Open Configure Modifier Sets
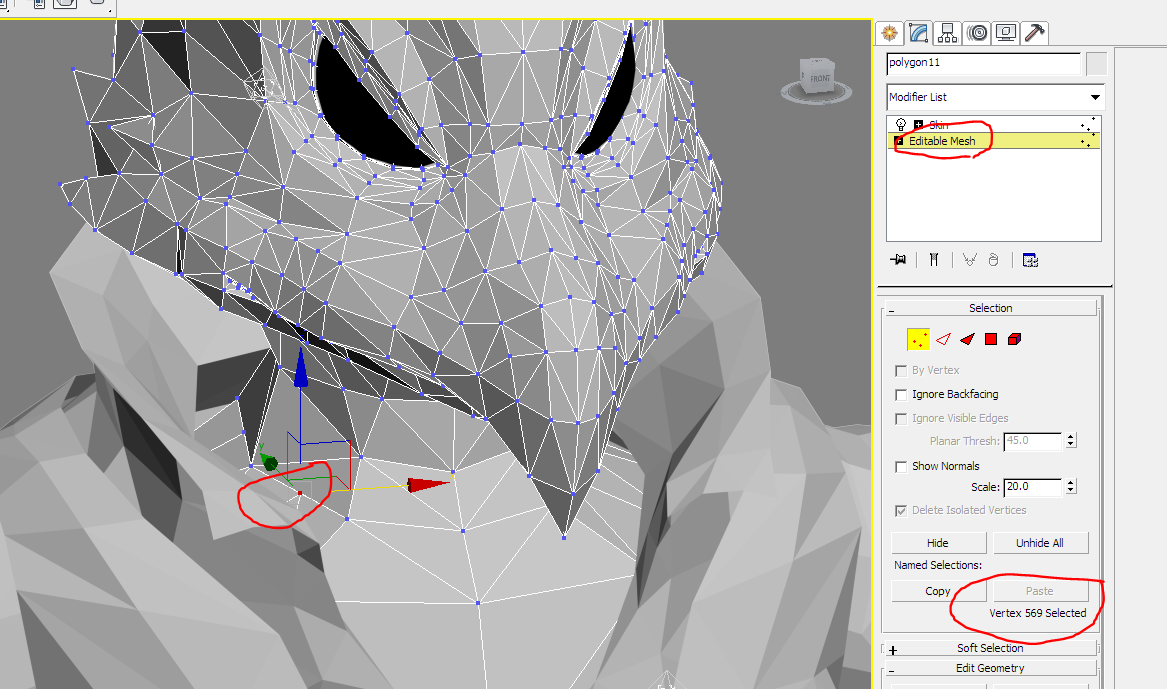The image size is (1167, 689). (x=1030, y=259)
